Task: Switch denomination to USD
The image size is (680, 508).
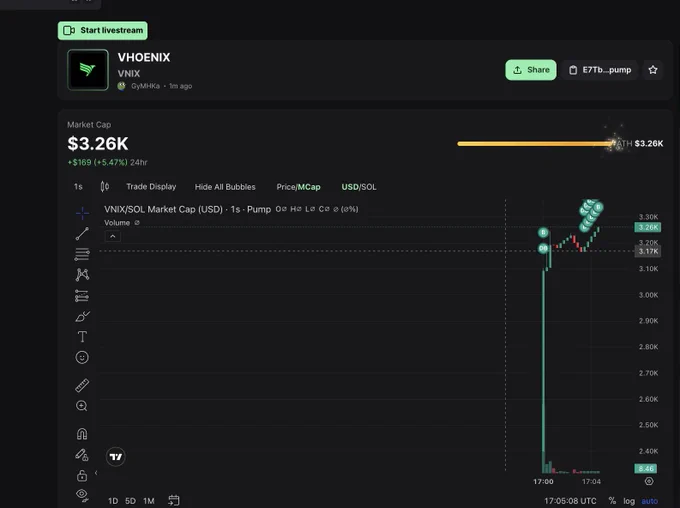Action: 350,187
